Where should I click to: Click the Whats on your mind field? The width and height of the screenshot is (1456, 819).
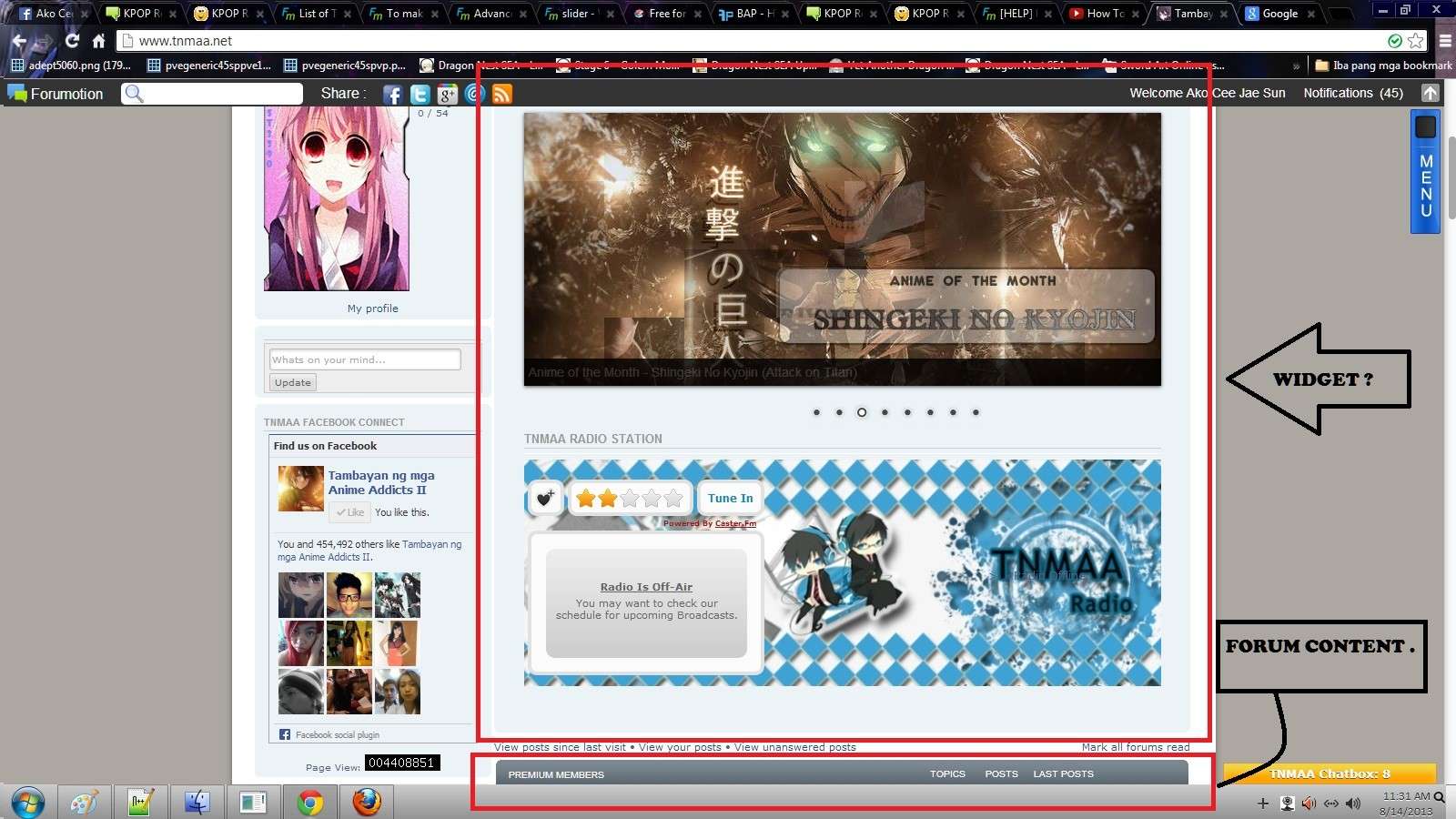point(365,359)
